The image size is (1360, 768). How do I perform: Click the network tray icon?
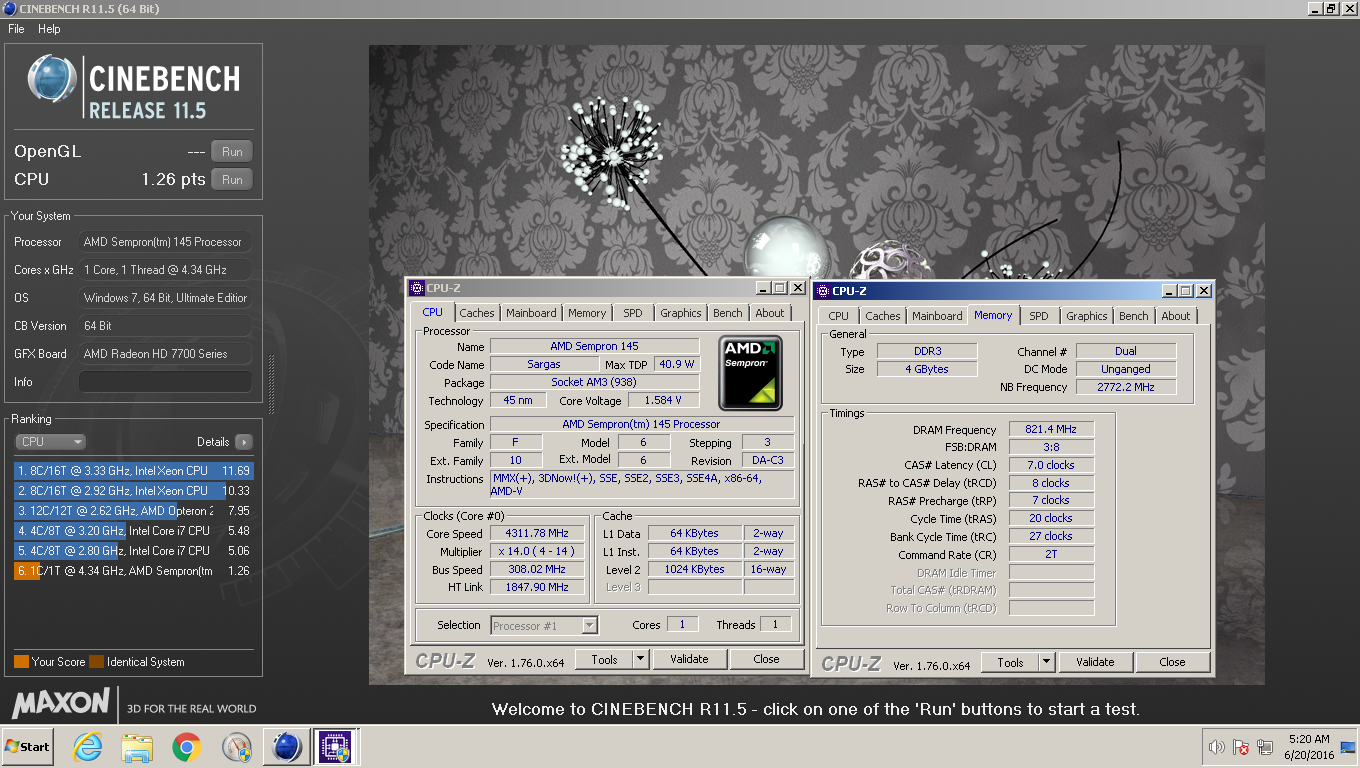coord(1265,747)
